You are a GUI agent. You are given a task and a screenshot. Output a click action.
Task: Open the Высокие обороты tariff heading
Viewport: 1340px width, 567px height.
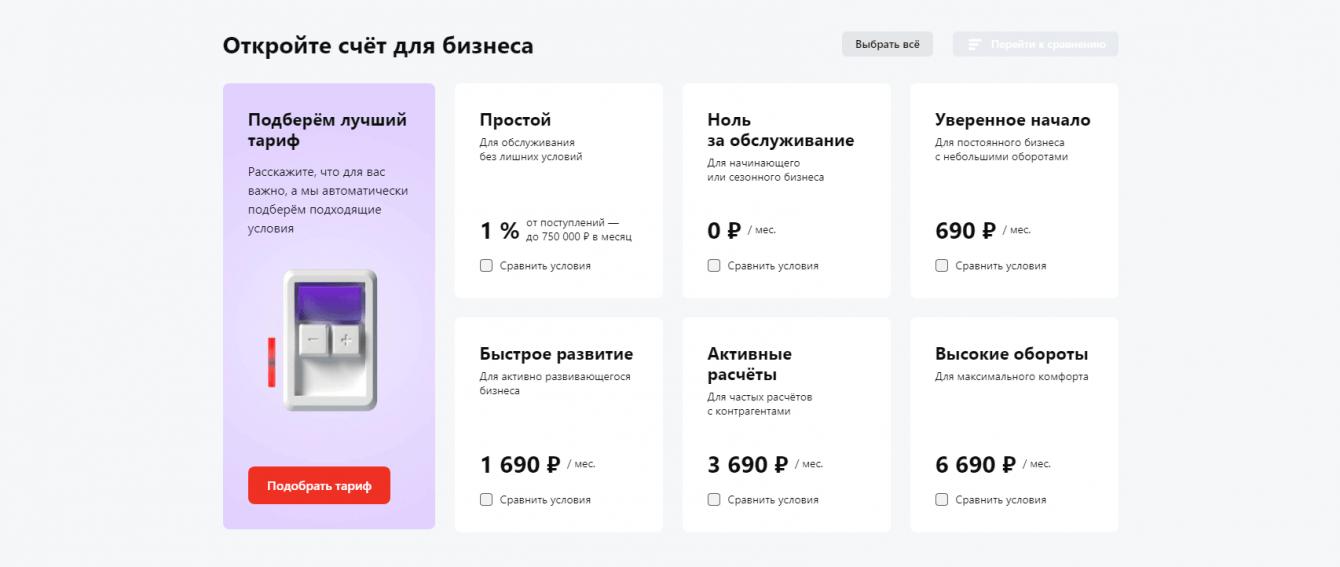pyautogui.click(x=1011, y=354)
